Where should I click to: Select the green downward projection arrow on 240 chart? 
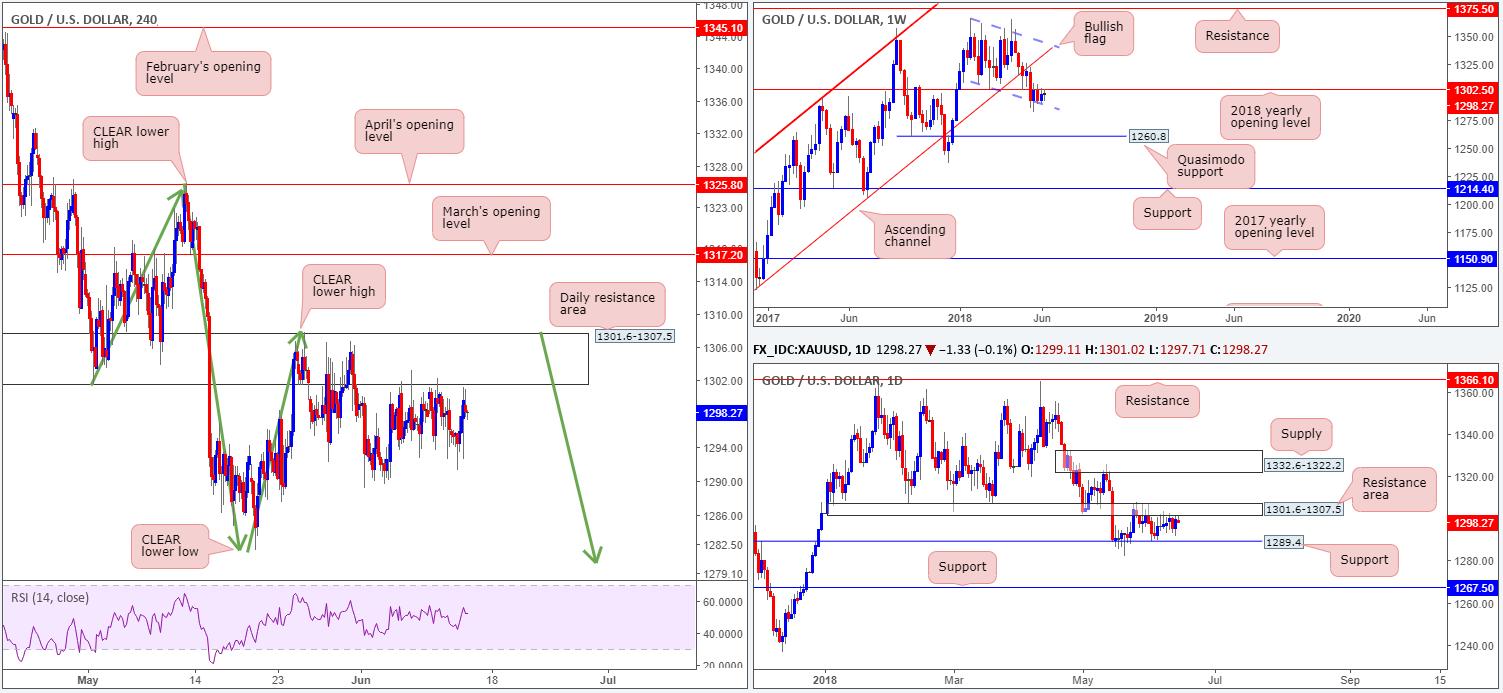[x=568, y=447]
